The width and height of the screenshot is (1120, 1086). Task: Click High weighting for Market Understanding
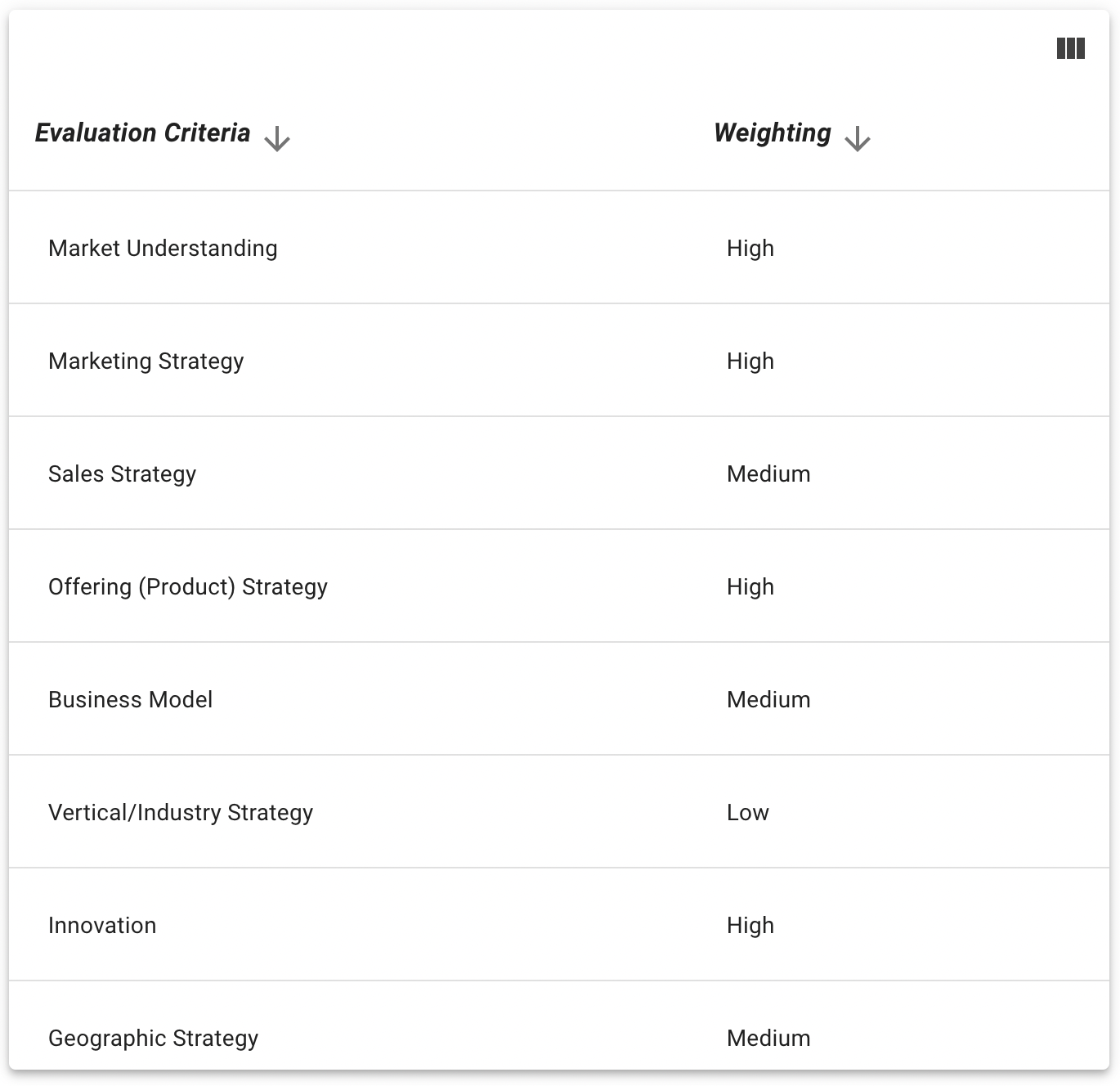(x=750, y=249)
